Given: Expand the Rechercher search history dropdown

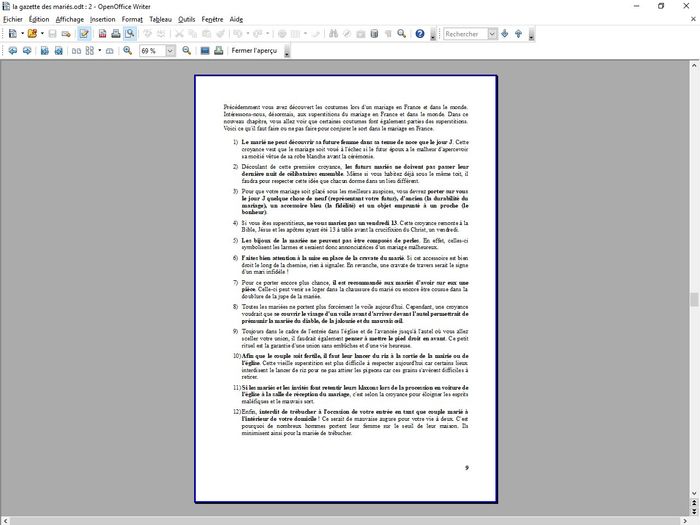Looking at the screenshot, I should tap(492, 33).
